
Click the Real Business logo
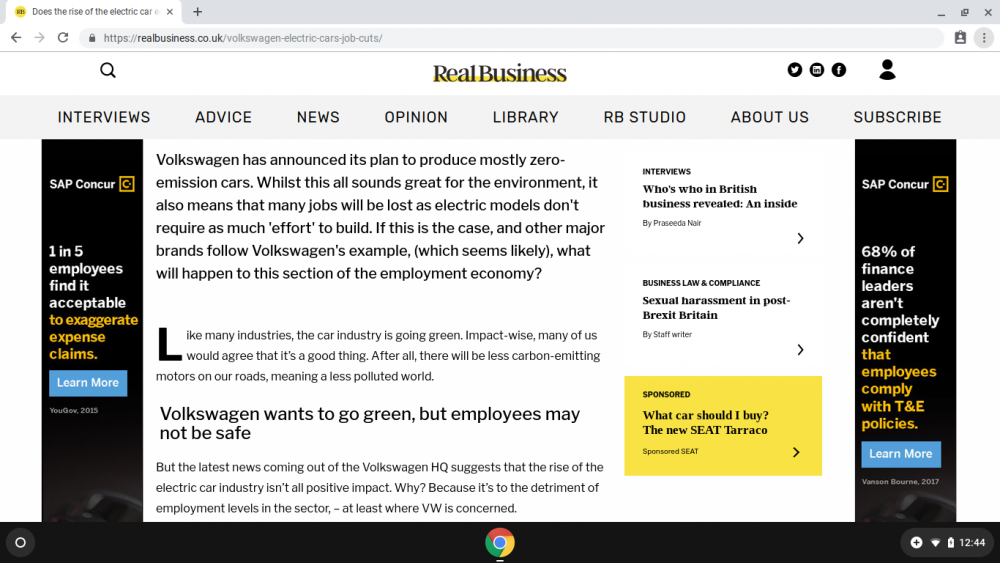click(499, 73)
